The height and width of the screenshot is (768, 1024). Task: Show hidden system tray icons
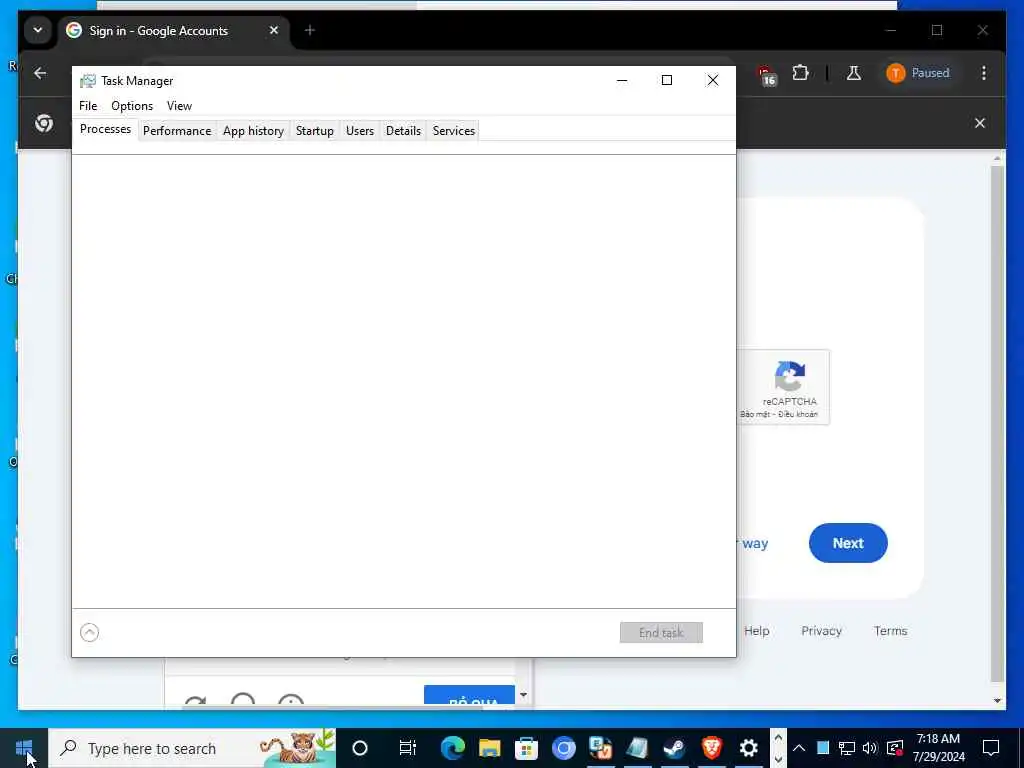click(799, 748)
